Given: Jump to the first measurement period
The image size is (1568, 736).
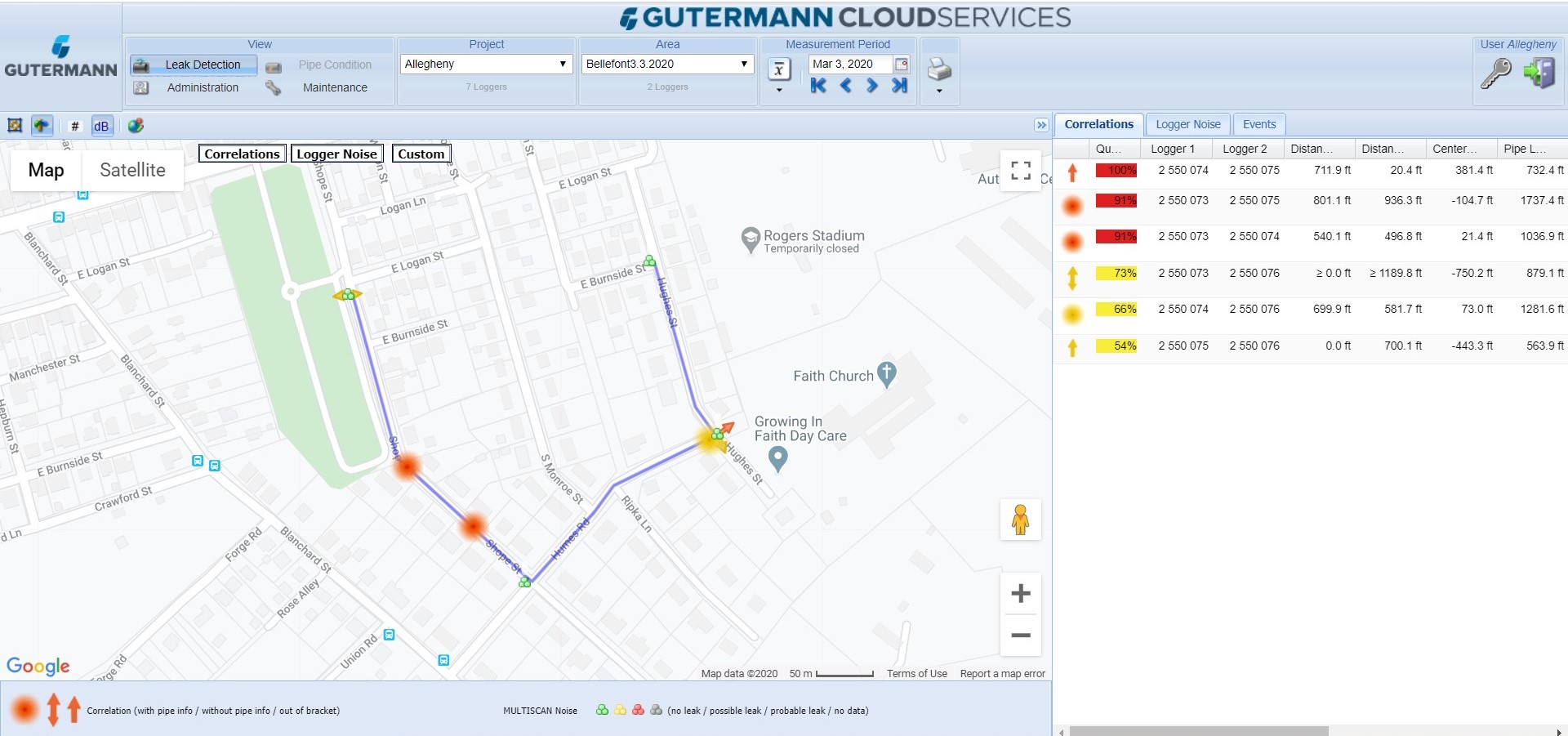Looking at the screenshot, I should (x=818, y=85).
